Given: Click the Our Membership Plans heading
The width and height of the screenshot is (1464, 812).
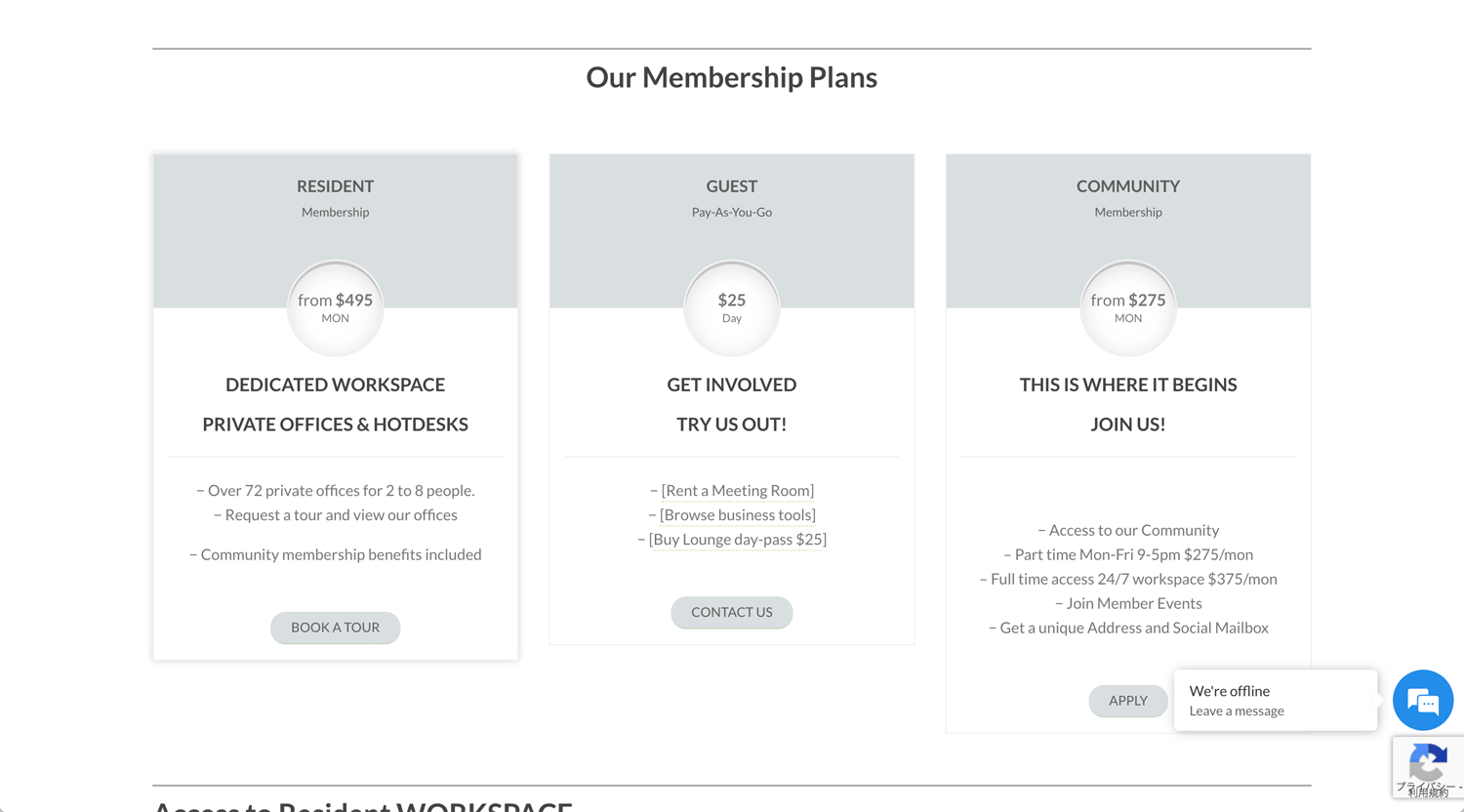Looking at the screenshot, I should tap(731, 77).
